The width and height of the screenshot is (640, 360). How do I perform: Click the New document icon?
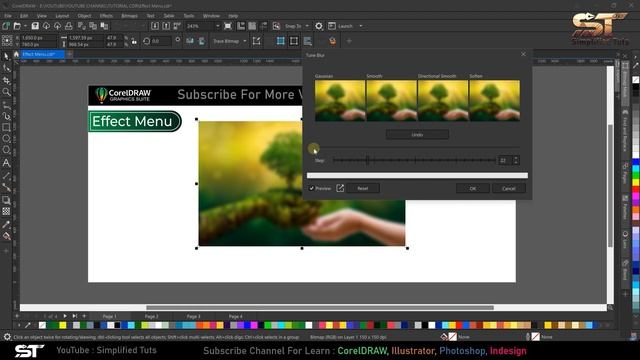6,26
